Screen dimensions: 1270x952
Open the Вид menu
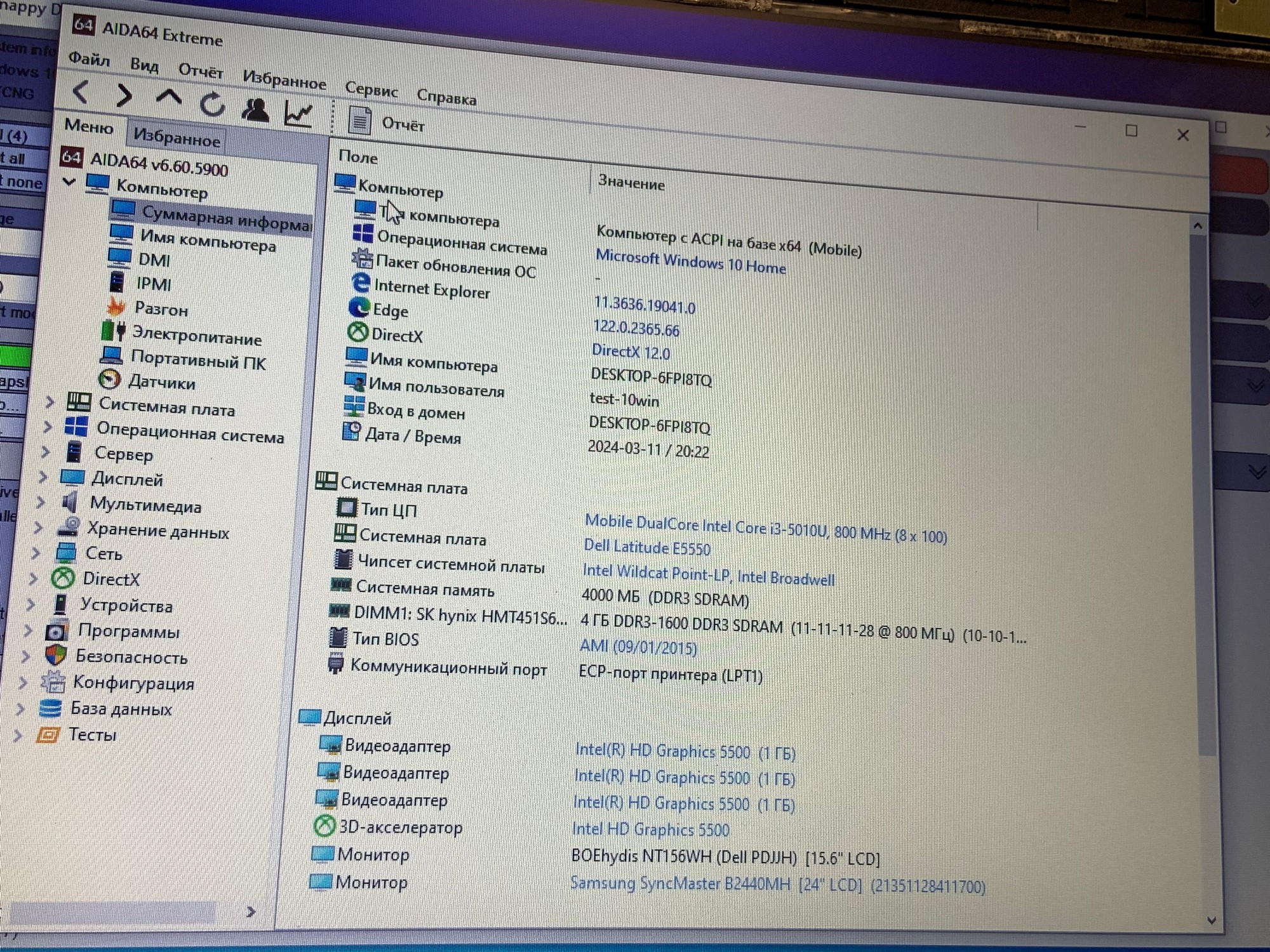144,65
